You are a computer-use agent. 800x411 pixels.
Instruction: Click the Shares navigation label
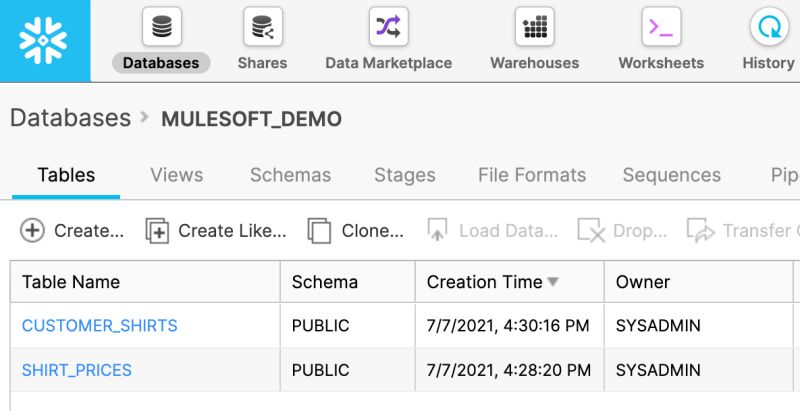262,63
